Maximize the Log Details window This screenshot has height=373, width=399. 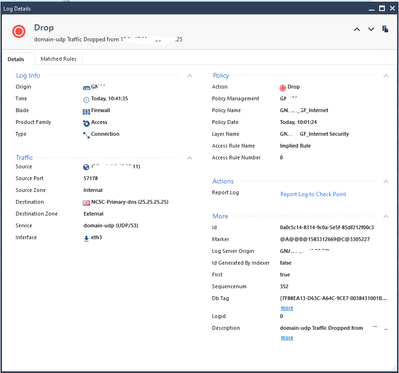(382, 8)
